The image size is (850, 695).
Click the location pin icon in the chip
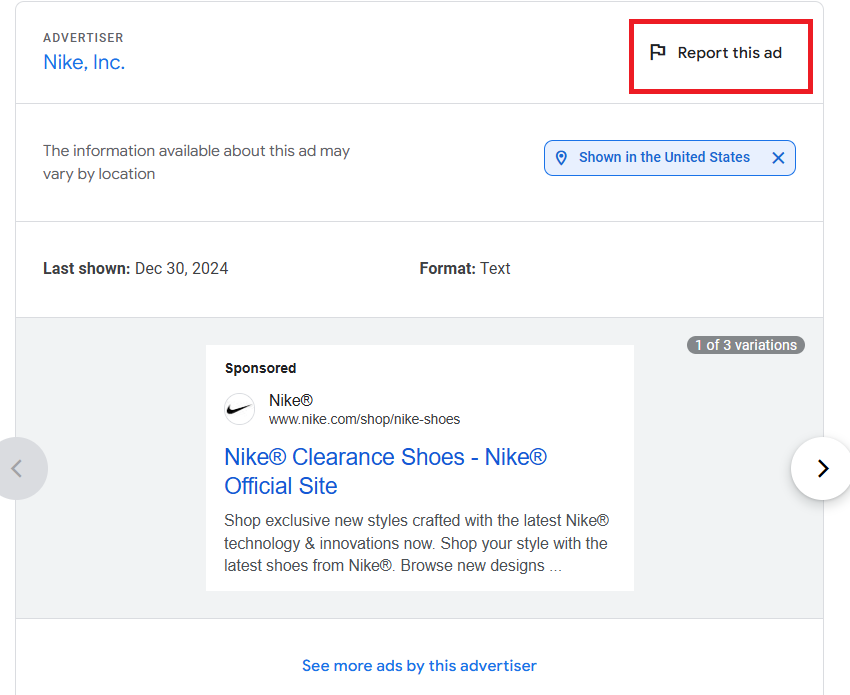[562, 158]
